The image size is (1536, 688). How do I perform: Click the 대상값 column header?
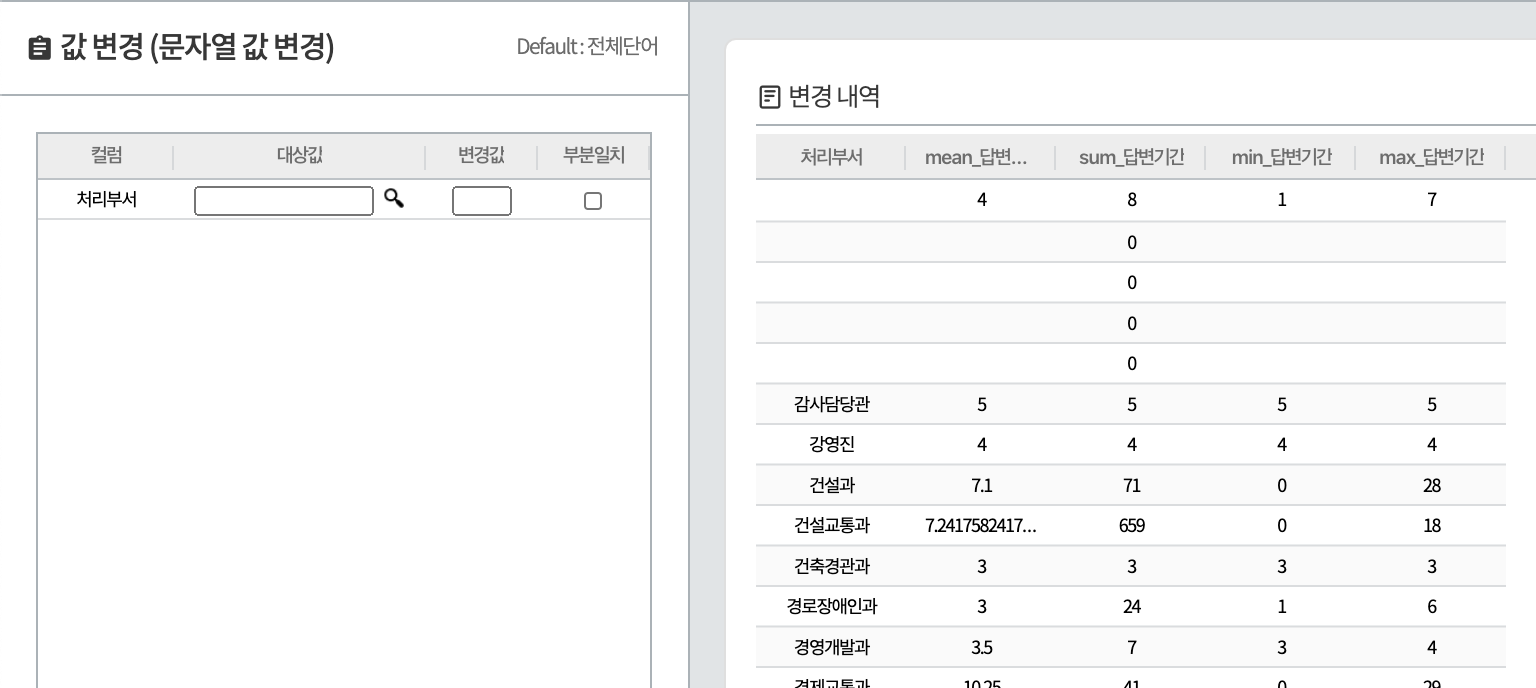300,156
